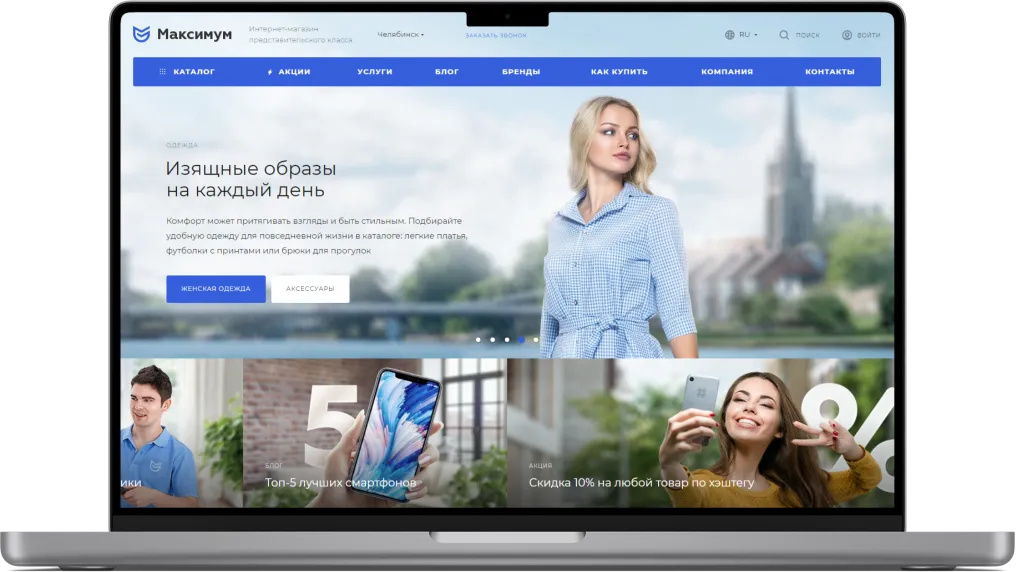Click the user profile icon next to Войти
1016x572 pixels.
[847, 35]
